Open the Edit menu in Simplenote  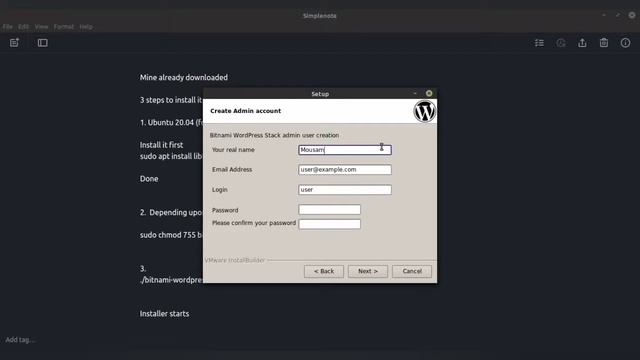tap(23, 27)
